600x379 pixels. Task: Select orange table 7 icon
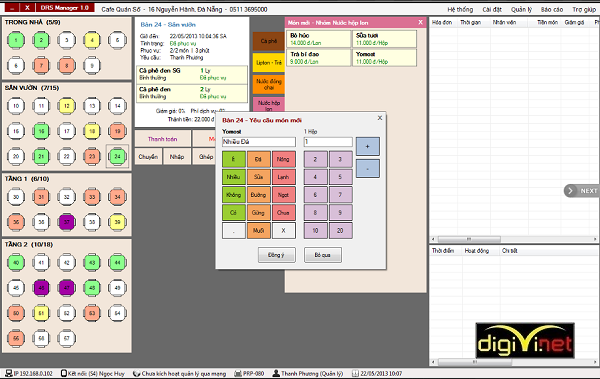pyautogui.click(x=41, y=65)
